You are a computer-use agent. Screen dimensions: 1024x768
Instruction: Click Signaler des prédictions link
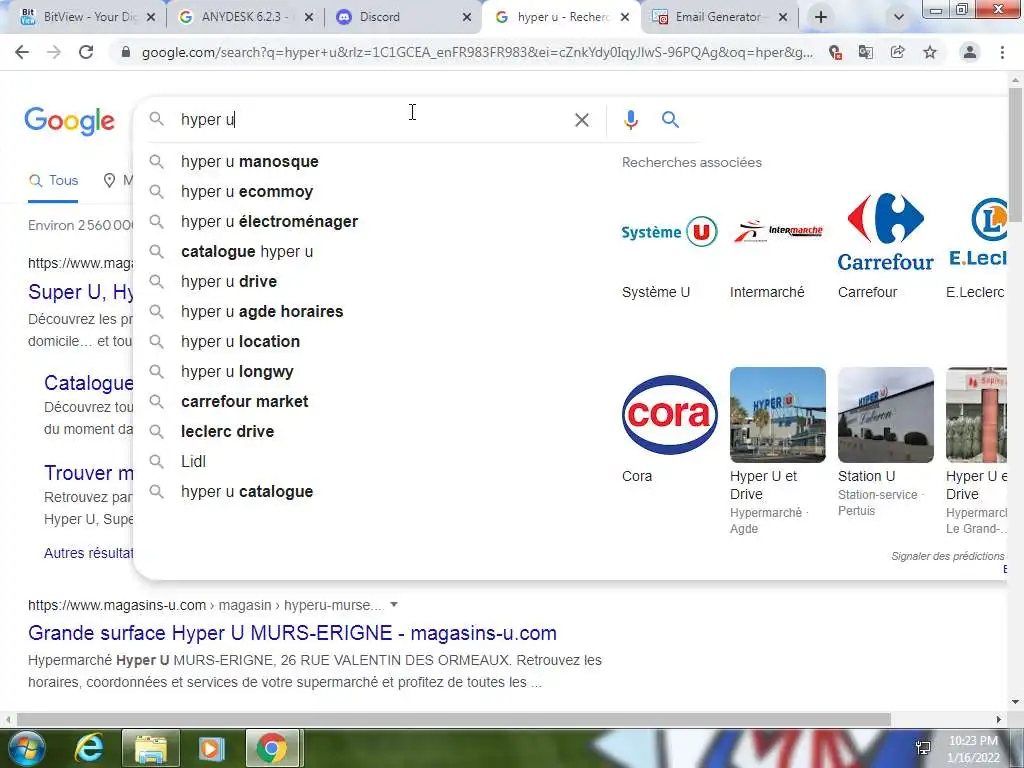coord(948,556)
